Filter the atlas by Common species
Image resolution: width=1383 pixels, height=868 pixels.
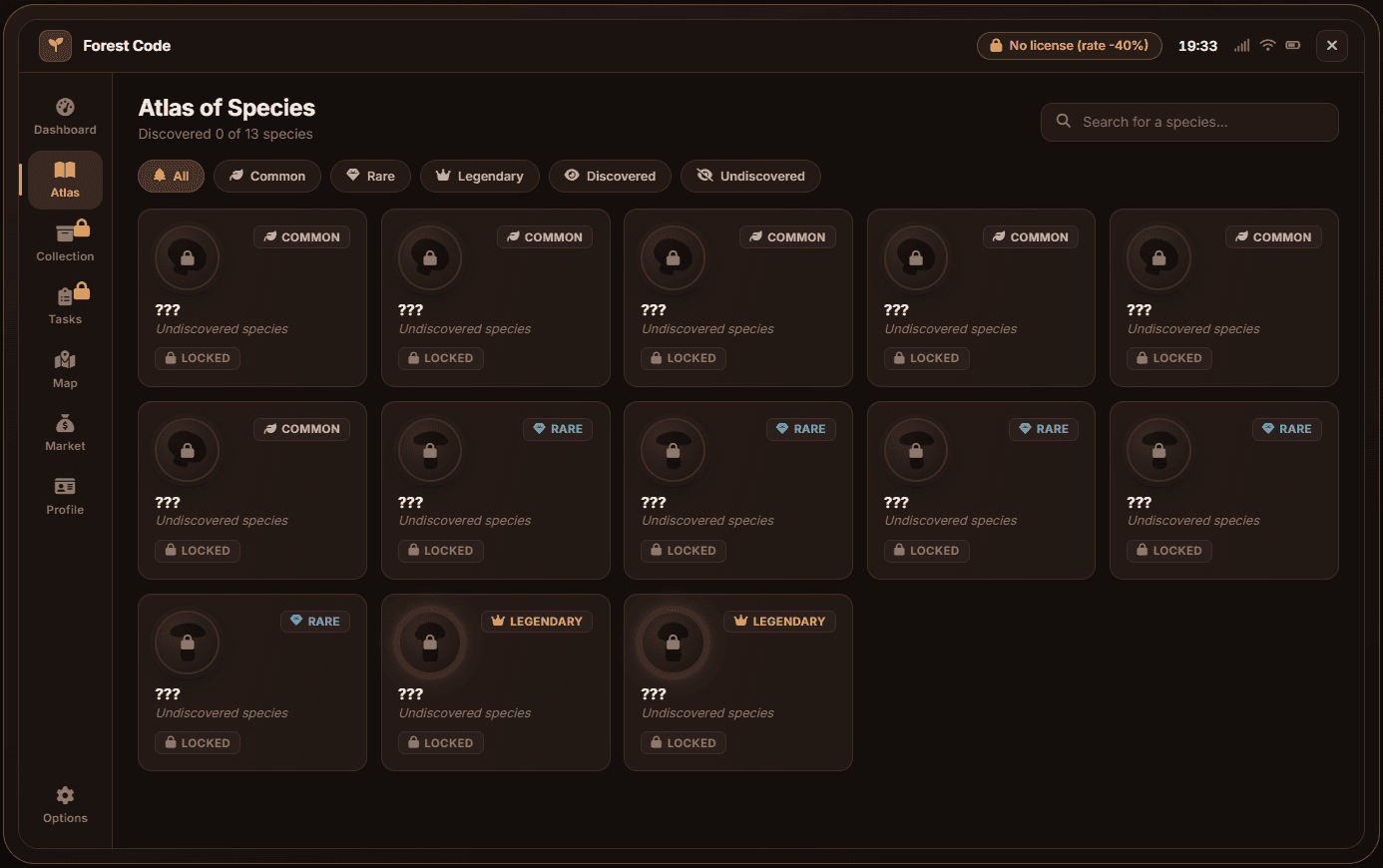click(267, 177)
